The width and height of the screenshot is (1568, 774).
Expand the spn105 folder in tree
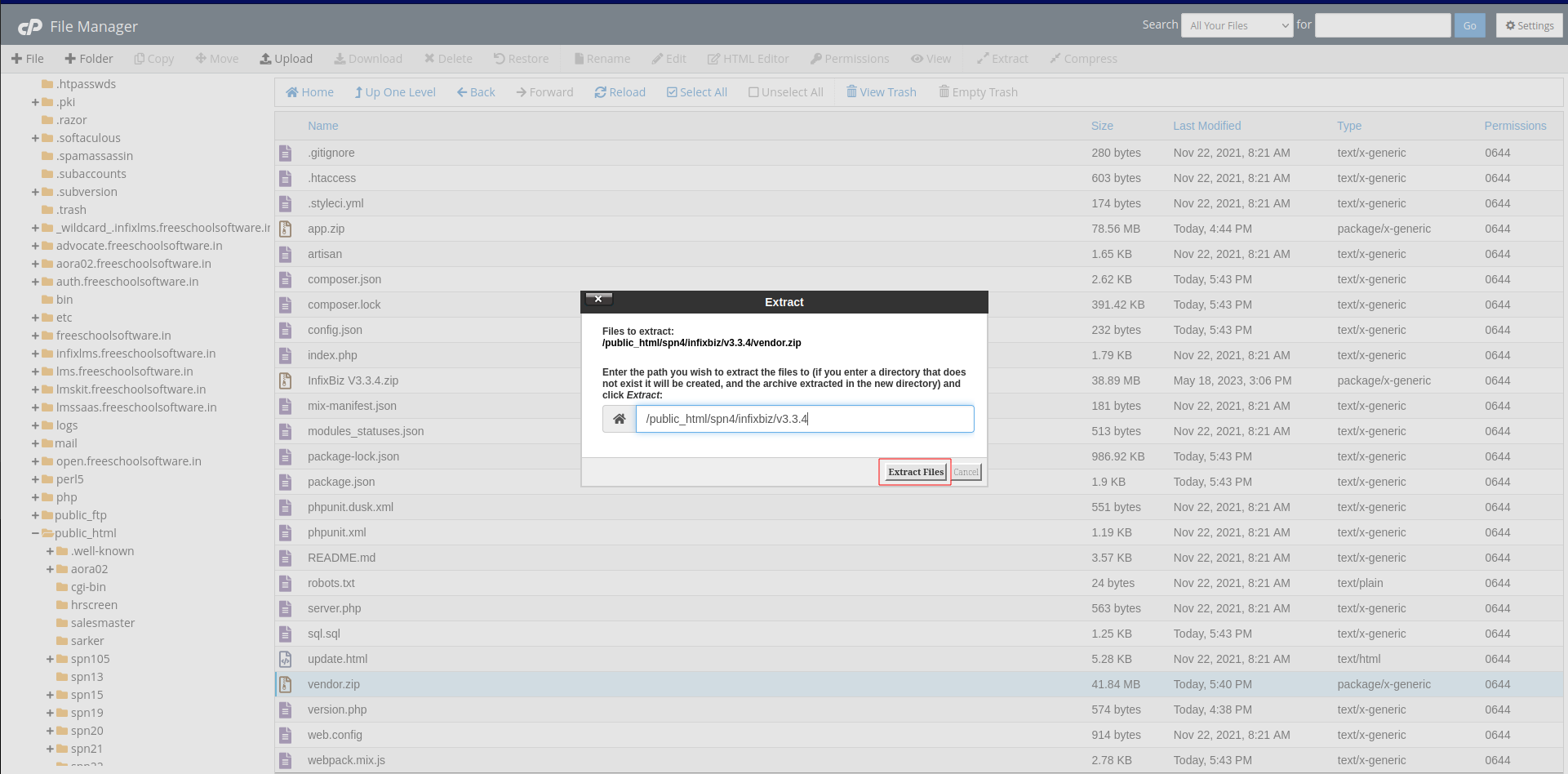pyautogui.click(x=50, y=659)
